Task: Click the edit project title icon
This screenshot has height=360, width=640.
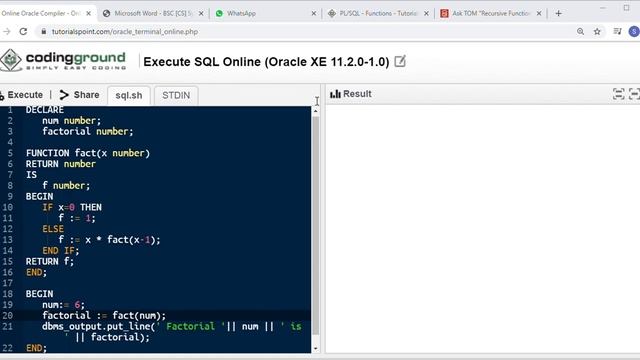Action: [400, 62]
